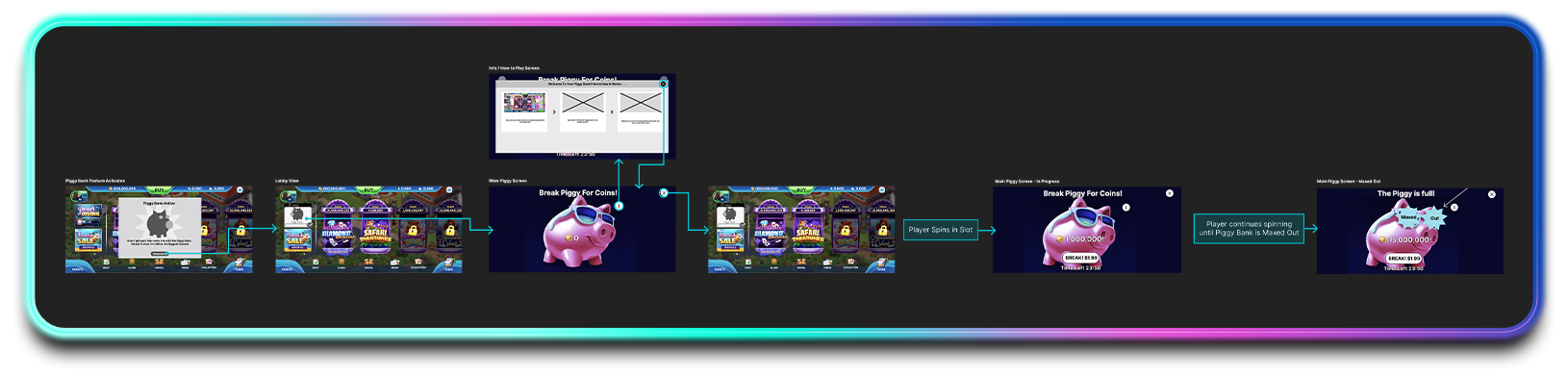The width and height of the screenshot is (1568, 376).
Task: Select the Player continues spinning annotation box
Action: (x=1249, y=228)
